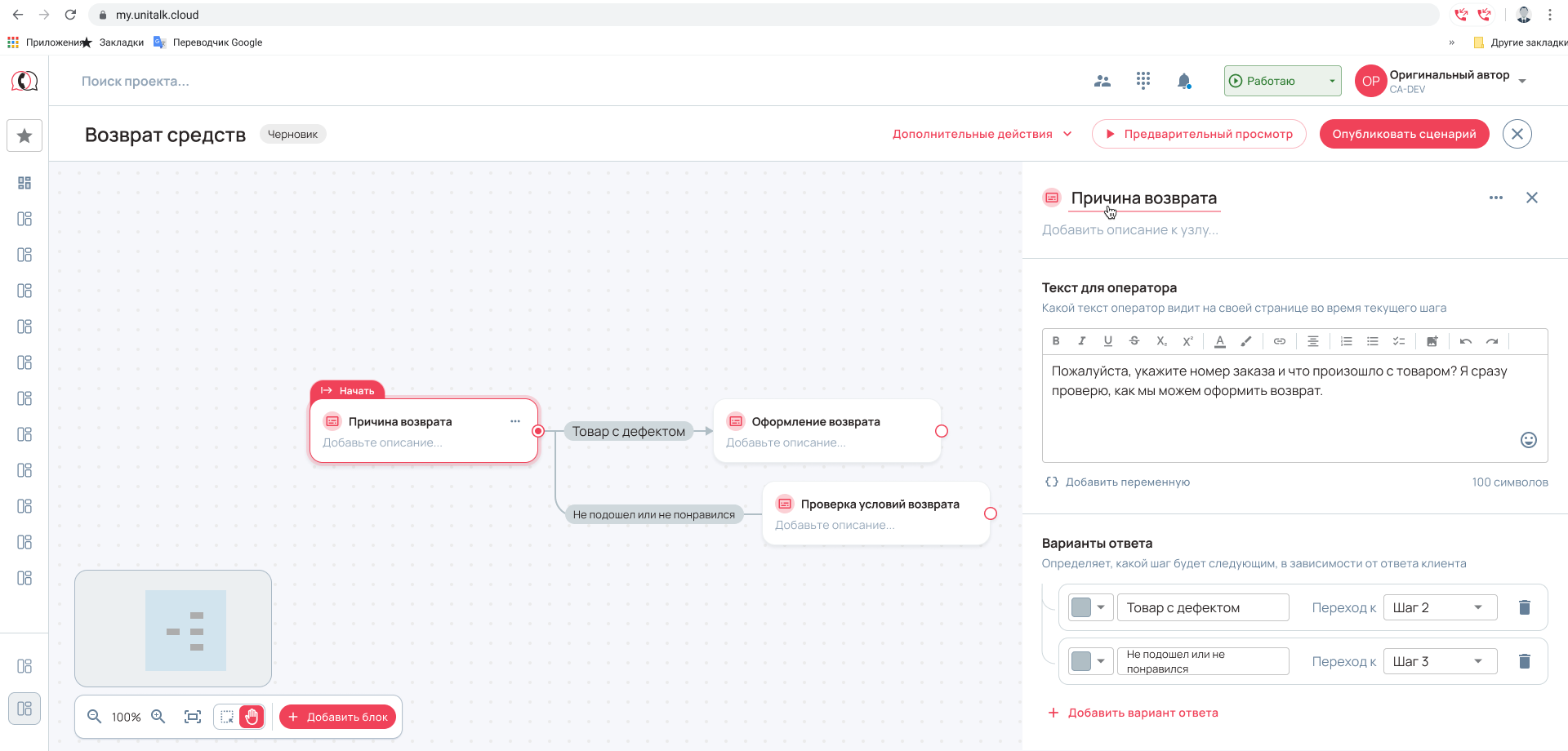The width and height of the screenshot is (1568, 751).
Task: Redo the edit in the editor
Action: pyautogui.click(x=1492, y=341)
